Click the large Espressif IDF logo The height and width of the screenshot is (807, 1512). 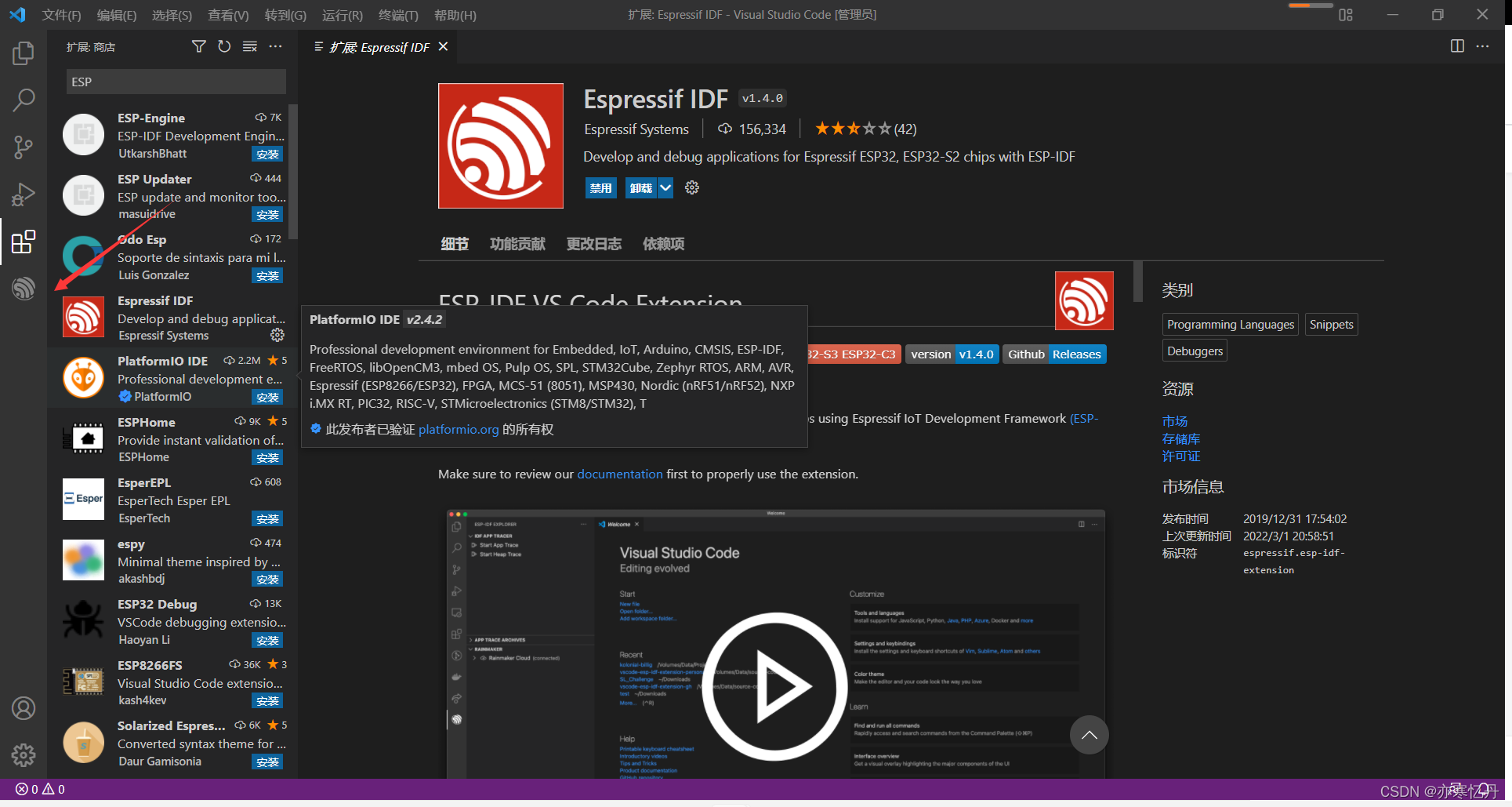501,146
